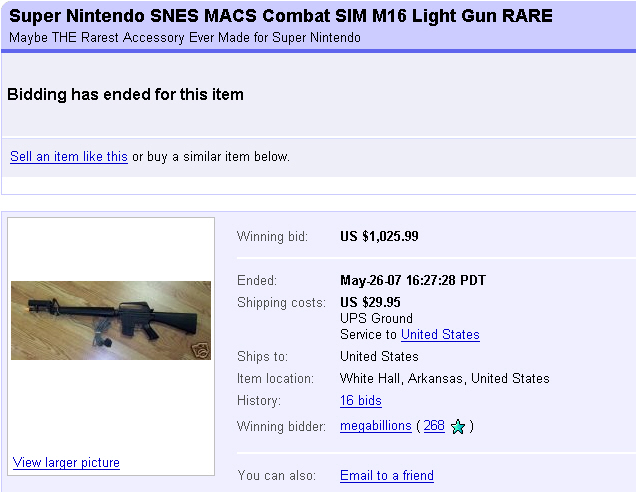Open the 268 feedback score link

434,425
